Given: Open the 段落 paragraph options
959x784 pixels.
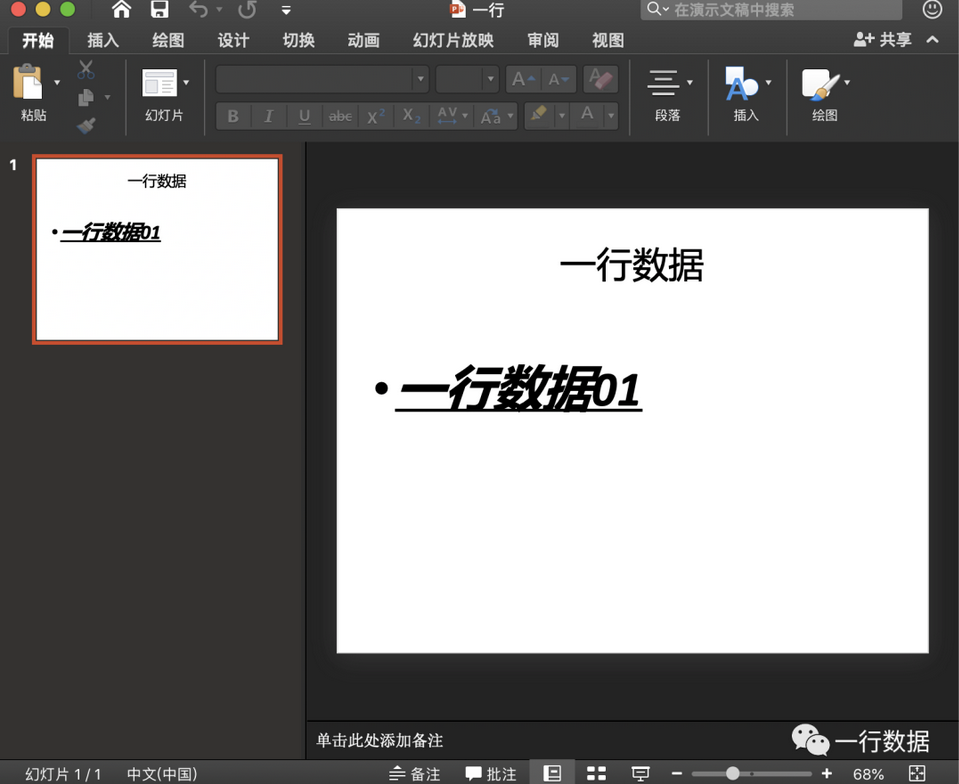Looking at the screenshot, I should coord(668,95).
